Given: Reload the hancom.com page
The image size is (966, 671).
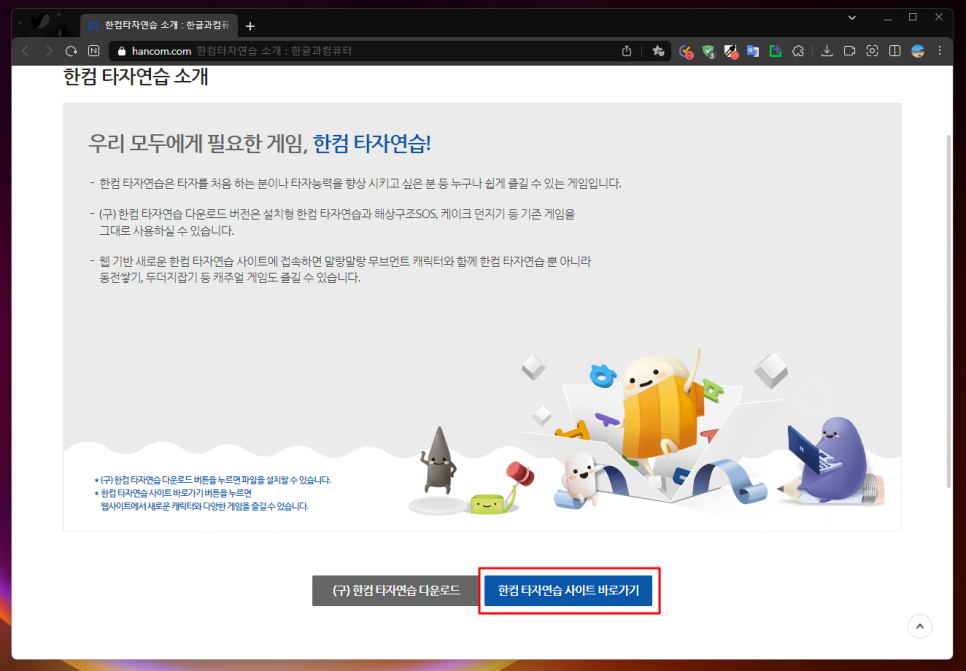Looking at the screenshot, I should tap(71, 51).
